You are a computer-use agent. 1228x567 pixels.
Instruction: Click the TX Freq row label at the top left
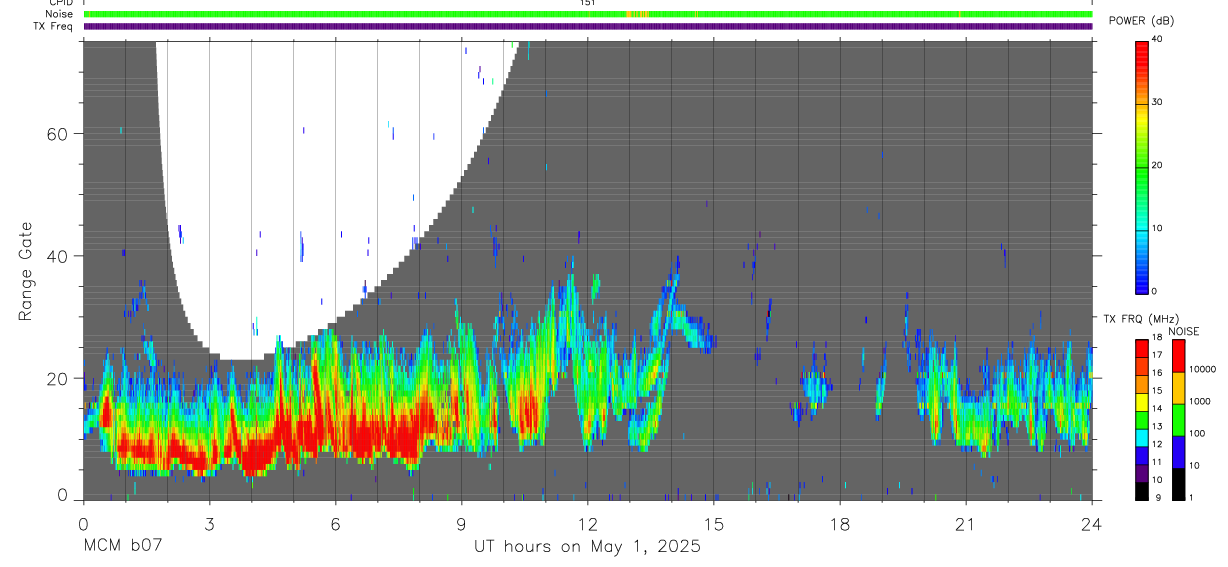point(54,26)
